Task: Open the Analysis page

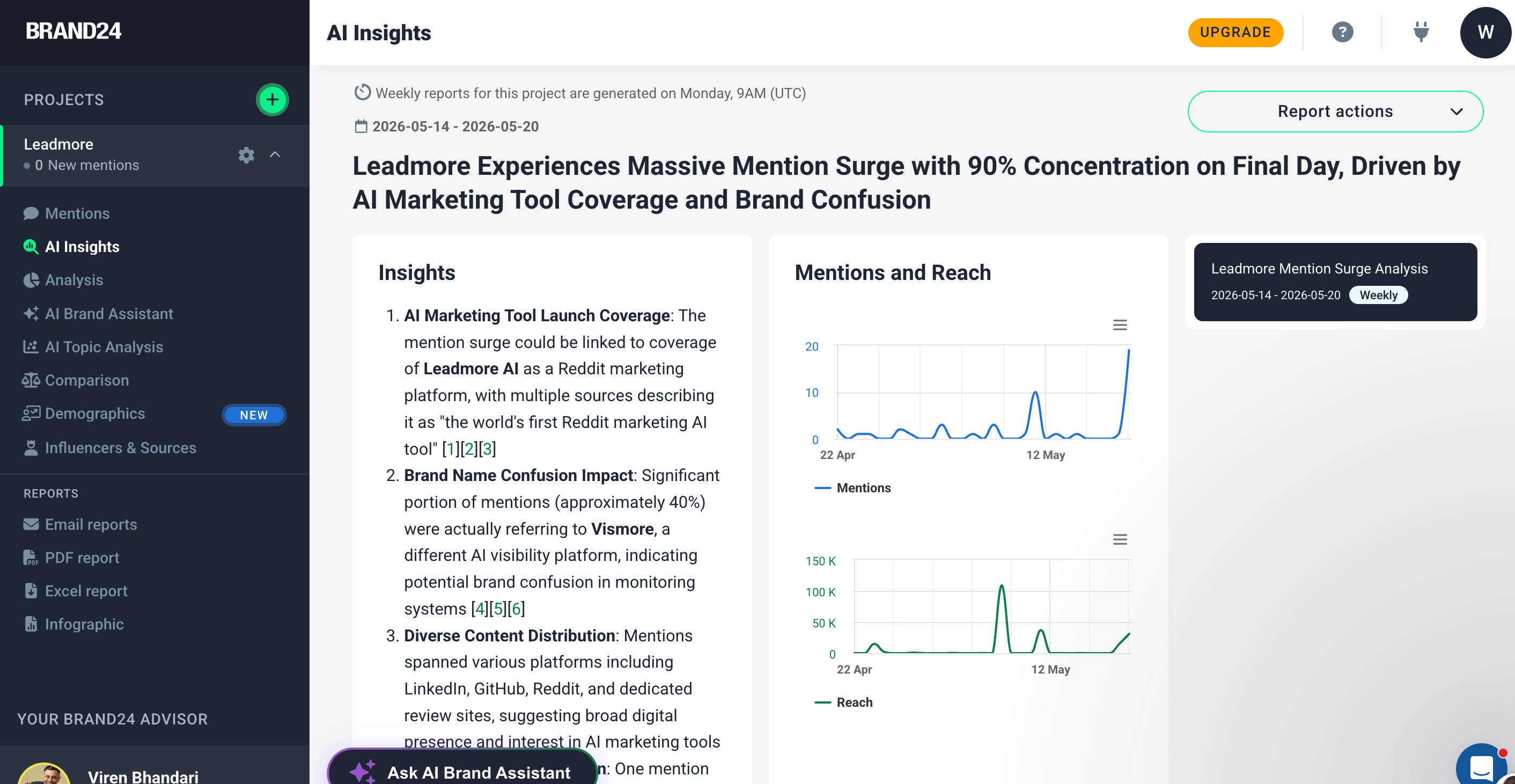Action: pyautogui.click(x=74, y=280)
